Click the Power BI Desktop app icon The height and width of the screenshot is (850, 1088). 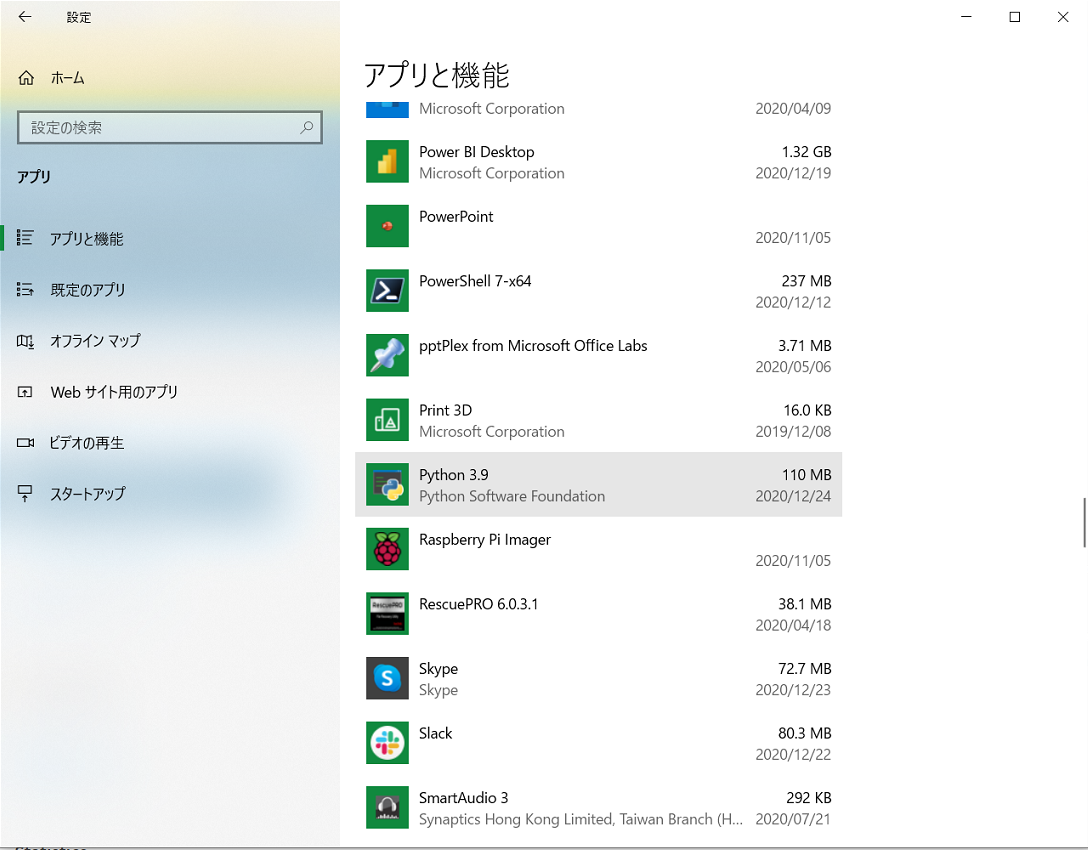point(387,162)
